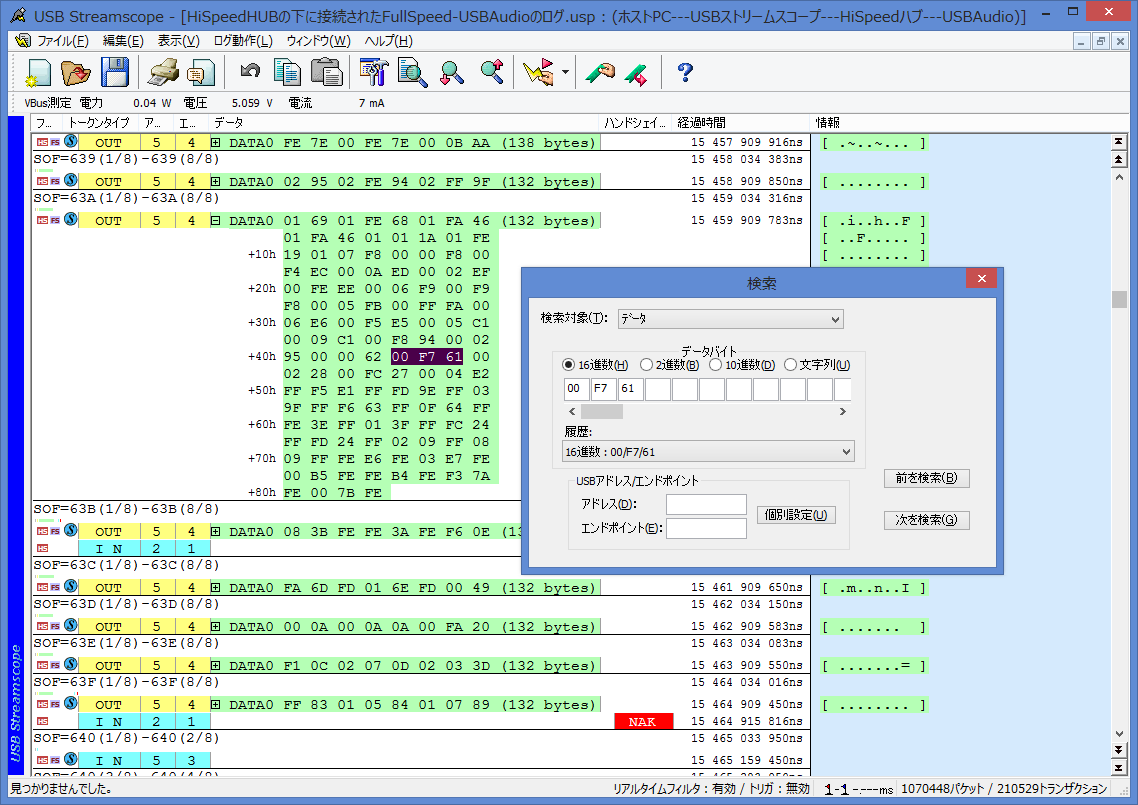Screen dimensions: 1138x805
Task: Click the Find Next magnifier down-arrow icon
Action: click(x=451, y=73)
